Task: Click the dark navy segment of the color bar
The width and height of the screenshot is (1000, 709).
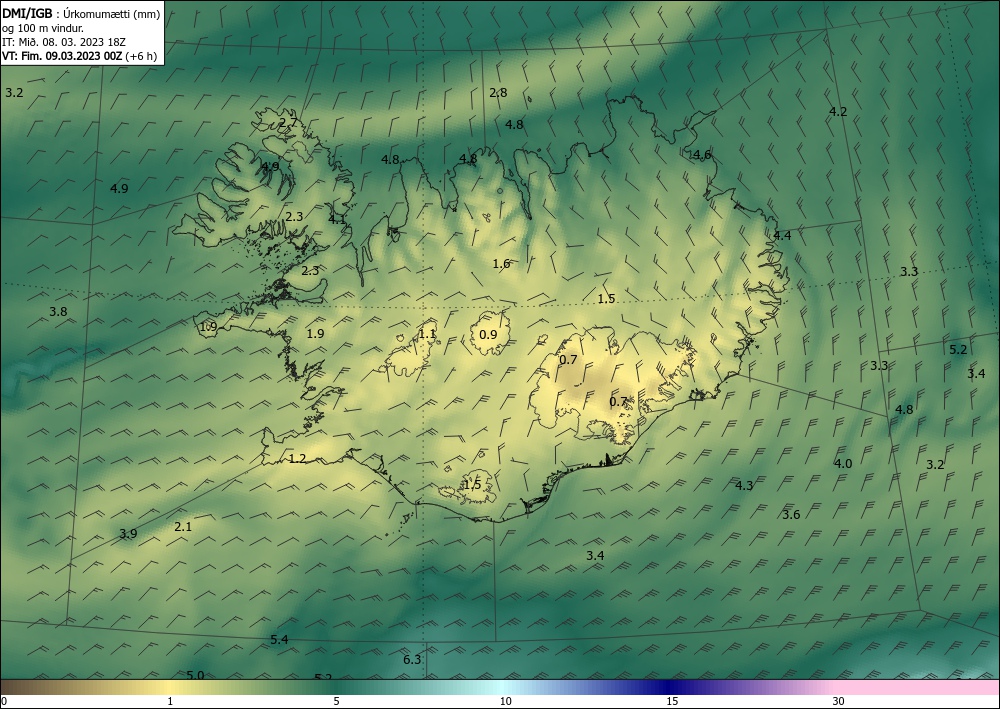Action: click(666, 687)
